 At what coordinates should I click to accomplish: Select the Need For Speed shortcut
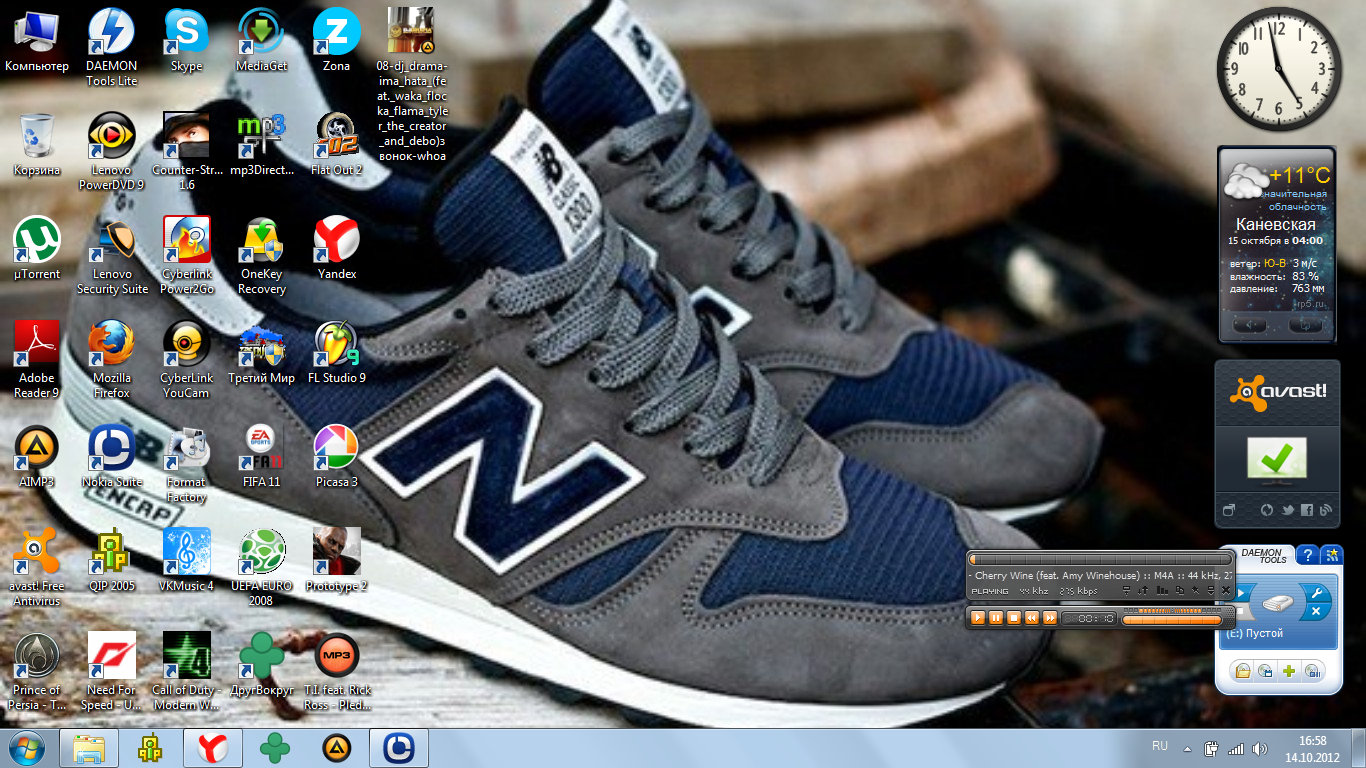click(x=112, y=672)
